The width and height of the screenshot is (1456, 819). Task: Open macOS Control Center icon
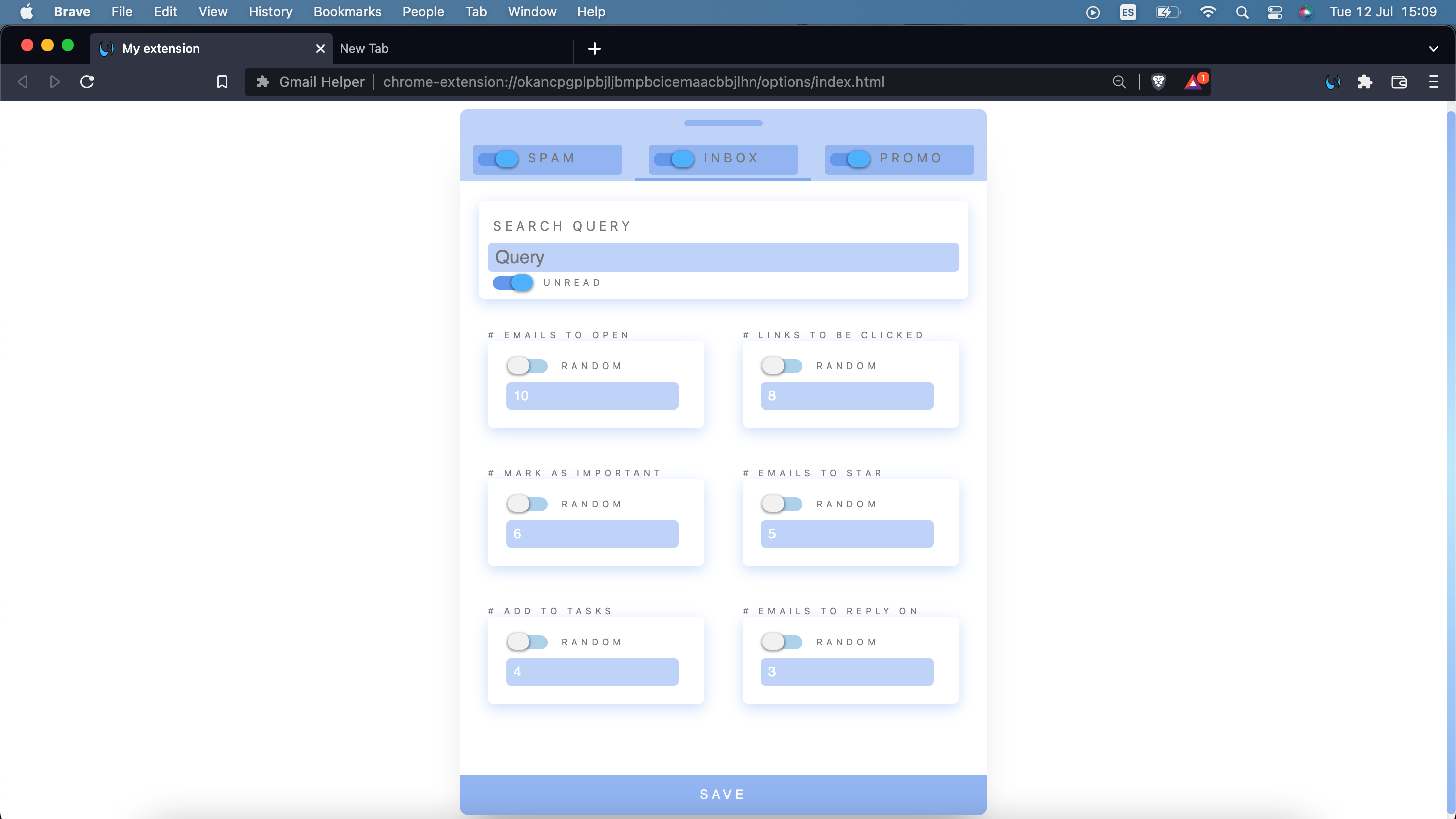pyautogui.click(x=1275, y=12)
